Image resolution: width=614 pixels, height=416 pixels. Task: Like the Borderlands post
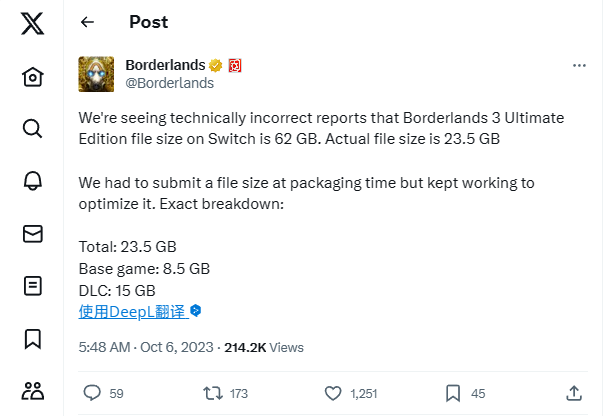pyautogui.click(x=332, y=393)
